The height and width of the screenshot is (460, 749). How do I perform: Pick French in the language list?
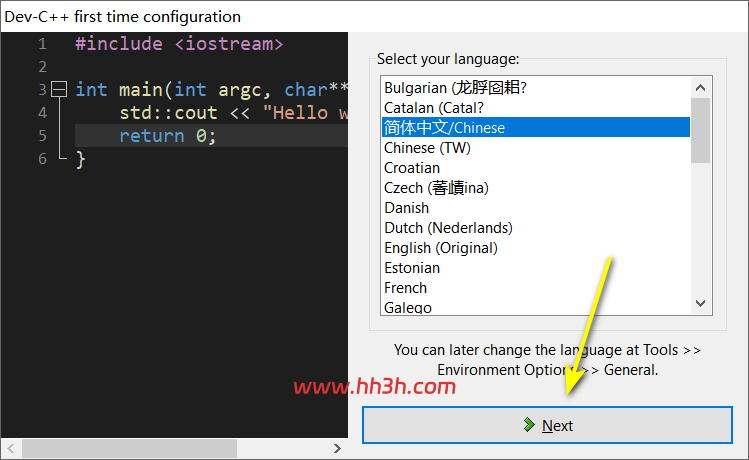point(535,288)
